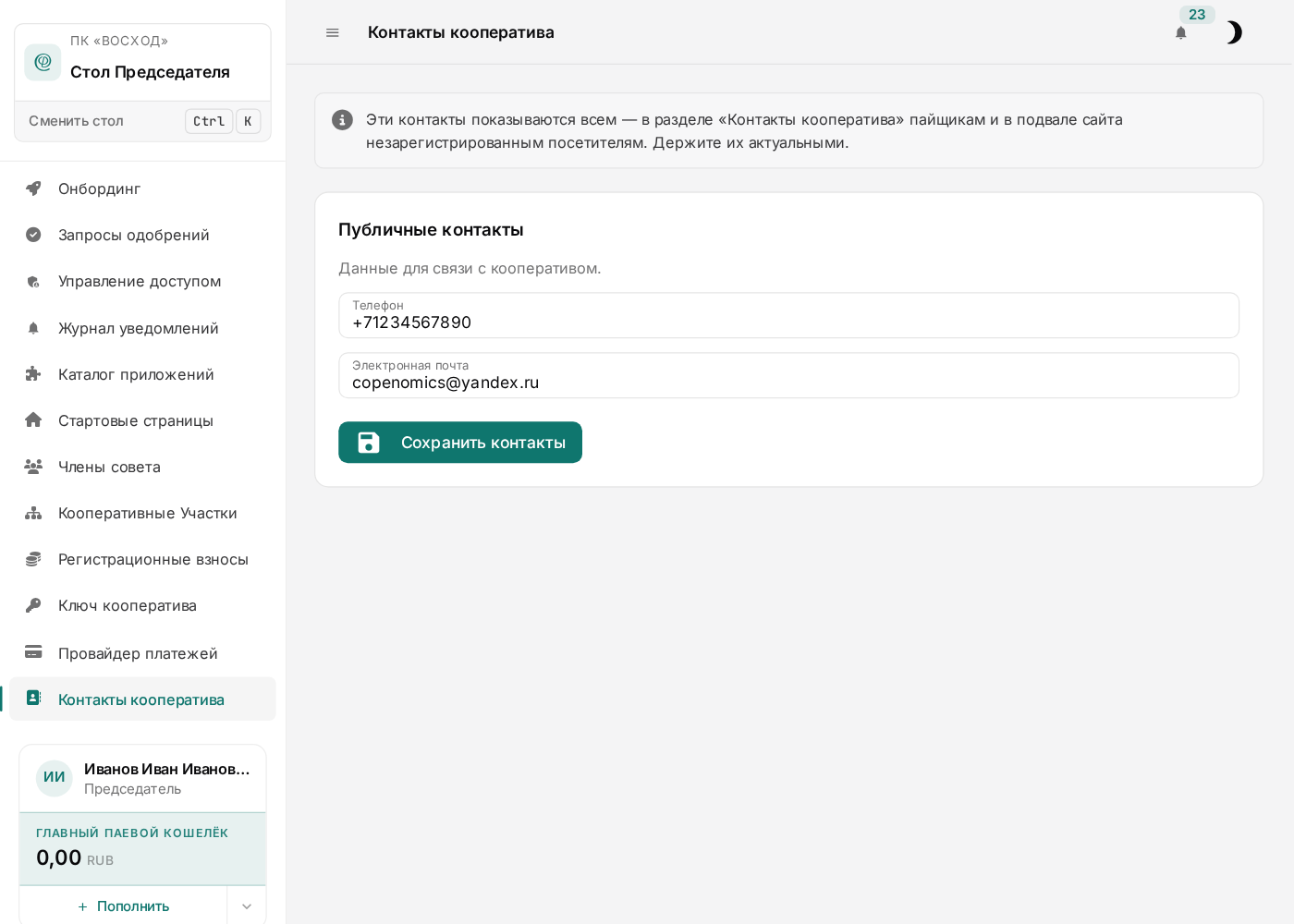The width and height of the screenshot is (1294, 924).
Task: Open Регистрационные взносы
Action: click(142, 559)
